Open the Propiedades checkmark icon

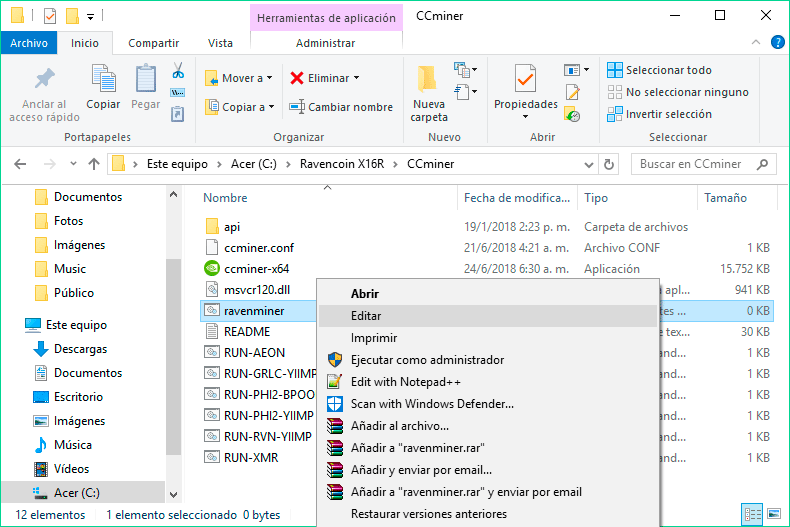(525, 79)
